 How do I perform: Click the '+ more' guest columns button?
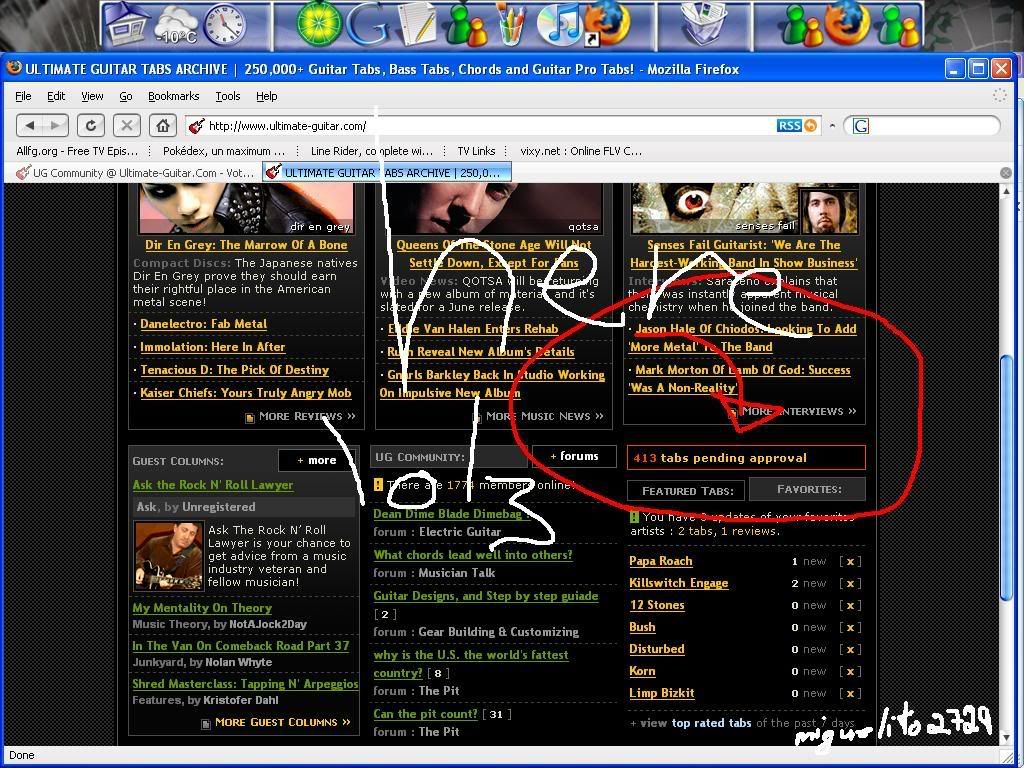317,460
